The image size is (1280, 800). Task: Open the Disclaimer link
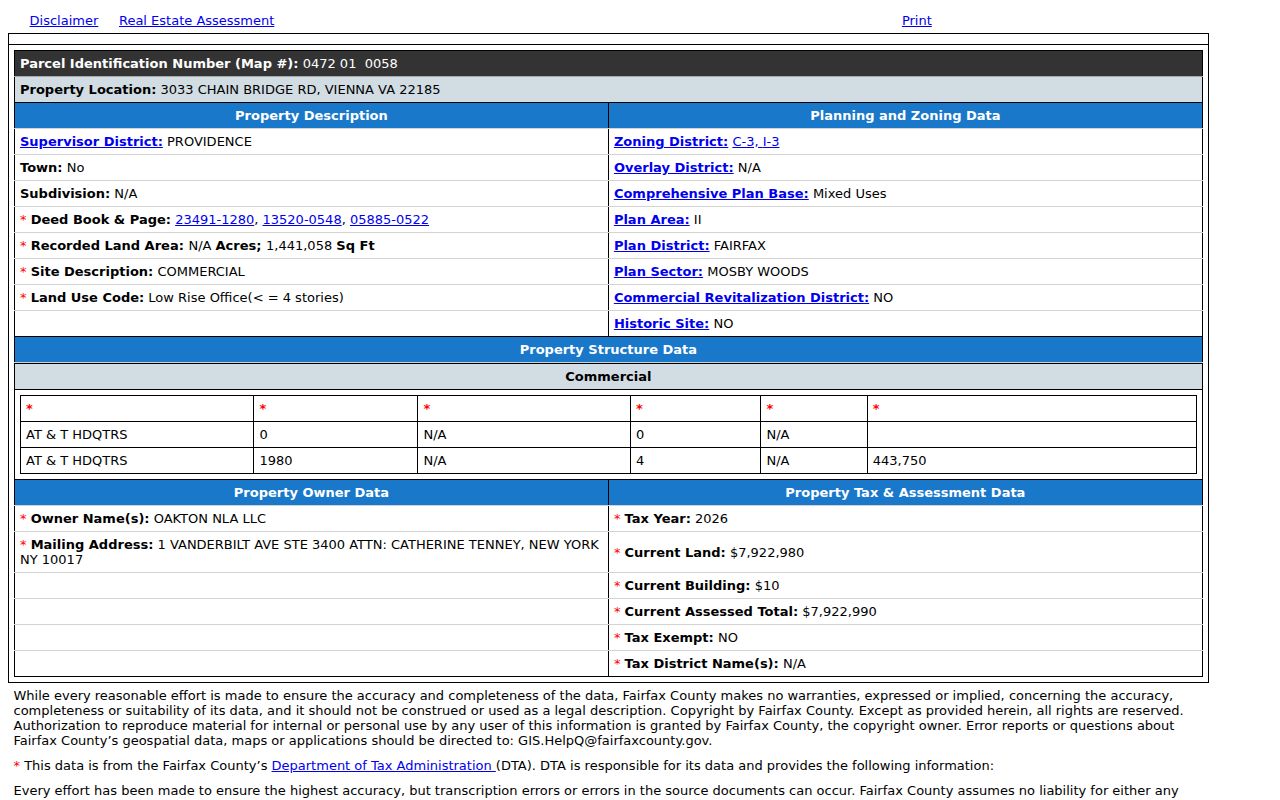coord(64,20)
